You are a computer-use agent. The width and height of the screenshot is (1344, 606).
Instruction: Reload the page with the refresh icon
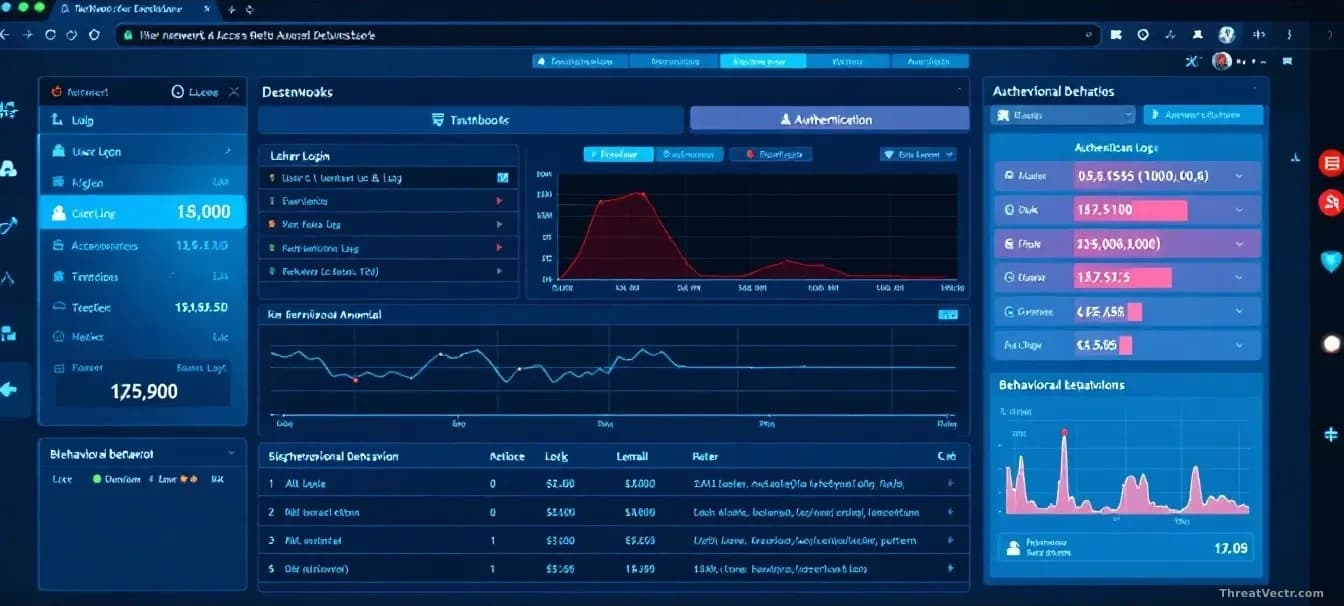[x=50, y=34]
